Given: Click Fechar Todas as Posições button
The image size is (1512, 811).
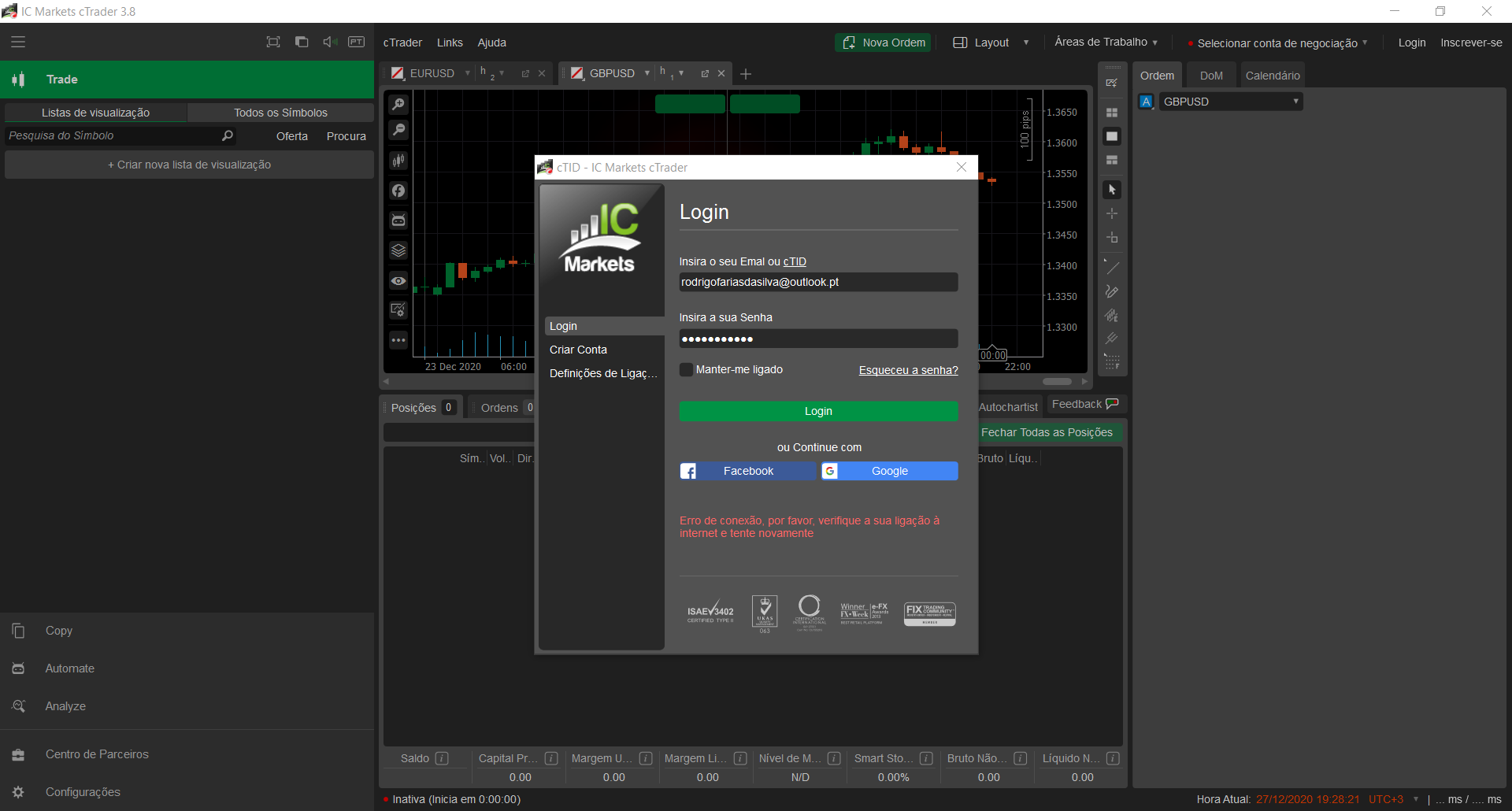Looking at the screenshot, I should pos(1047,432).
